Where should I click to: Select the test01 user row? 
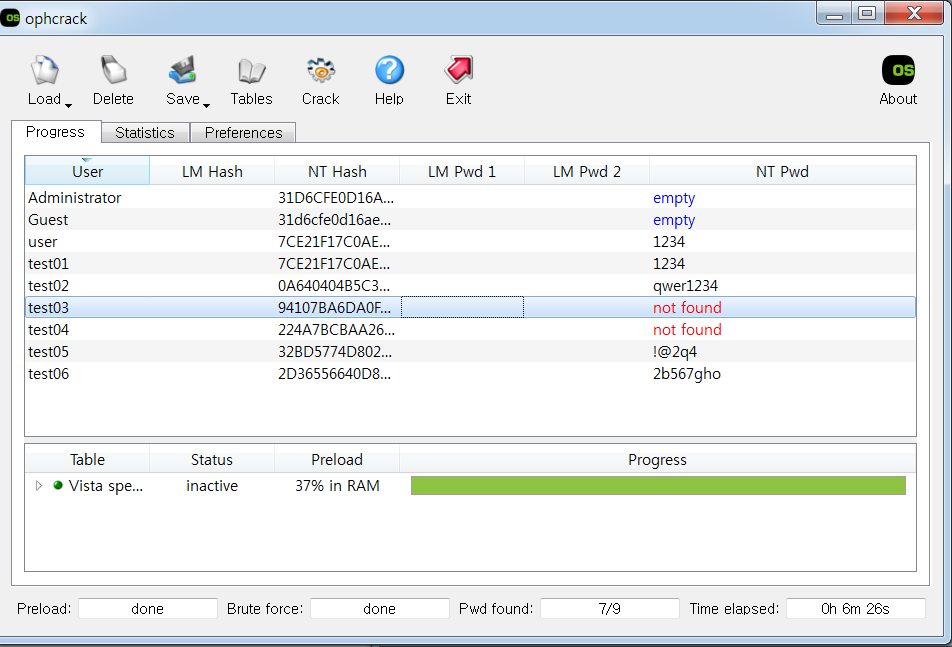pyautogui.click(x=471, y=263)
